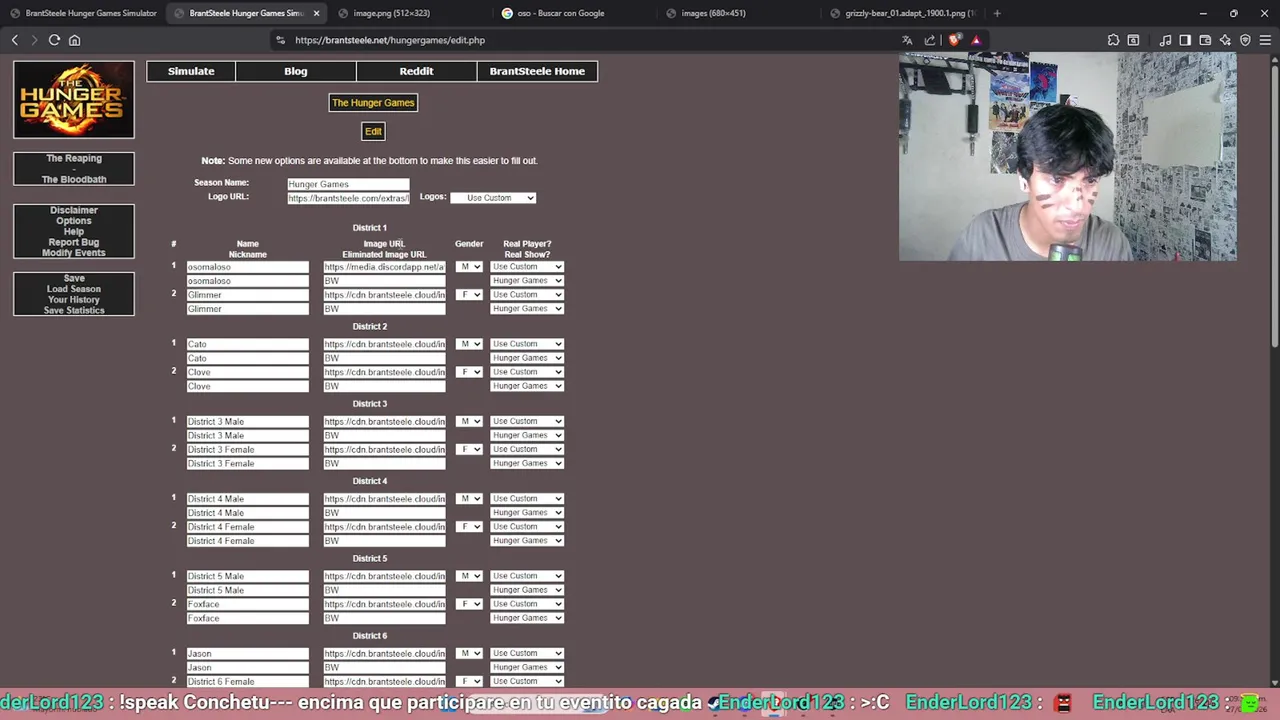Image resolution: width=1280 pixels, height=720 pixels.
Task: Open the Brave Shields lion icon
Action: click(x=954, y=40)
